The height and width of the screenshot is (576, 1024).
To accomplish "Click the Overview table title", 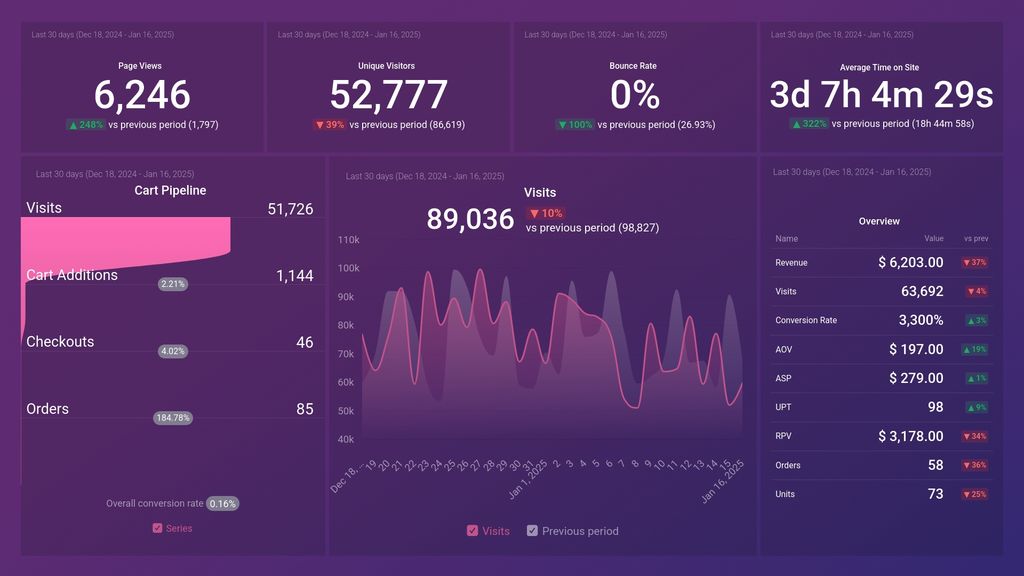I will 879,221.
